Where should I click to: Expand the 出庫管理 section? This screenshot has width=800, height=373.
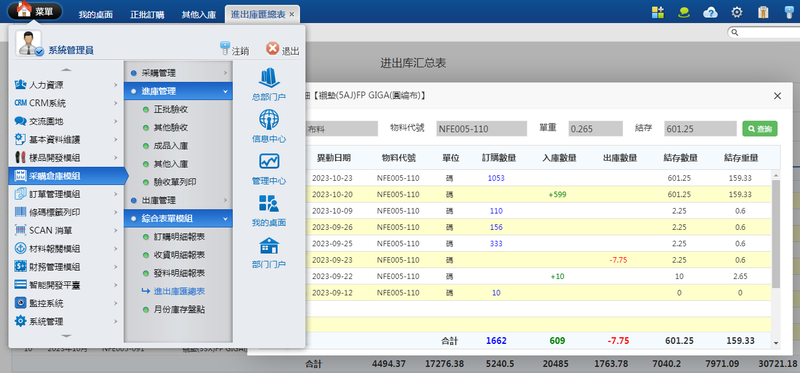pos(178,200)
